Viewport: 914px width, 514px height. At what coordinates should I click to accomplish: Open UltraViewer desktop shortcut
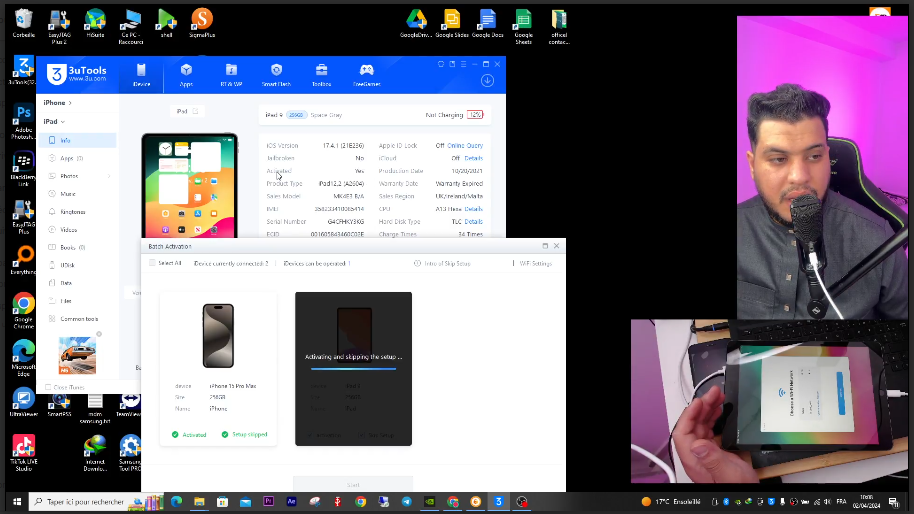[x=23, y=403]
